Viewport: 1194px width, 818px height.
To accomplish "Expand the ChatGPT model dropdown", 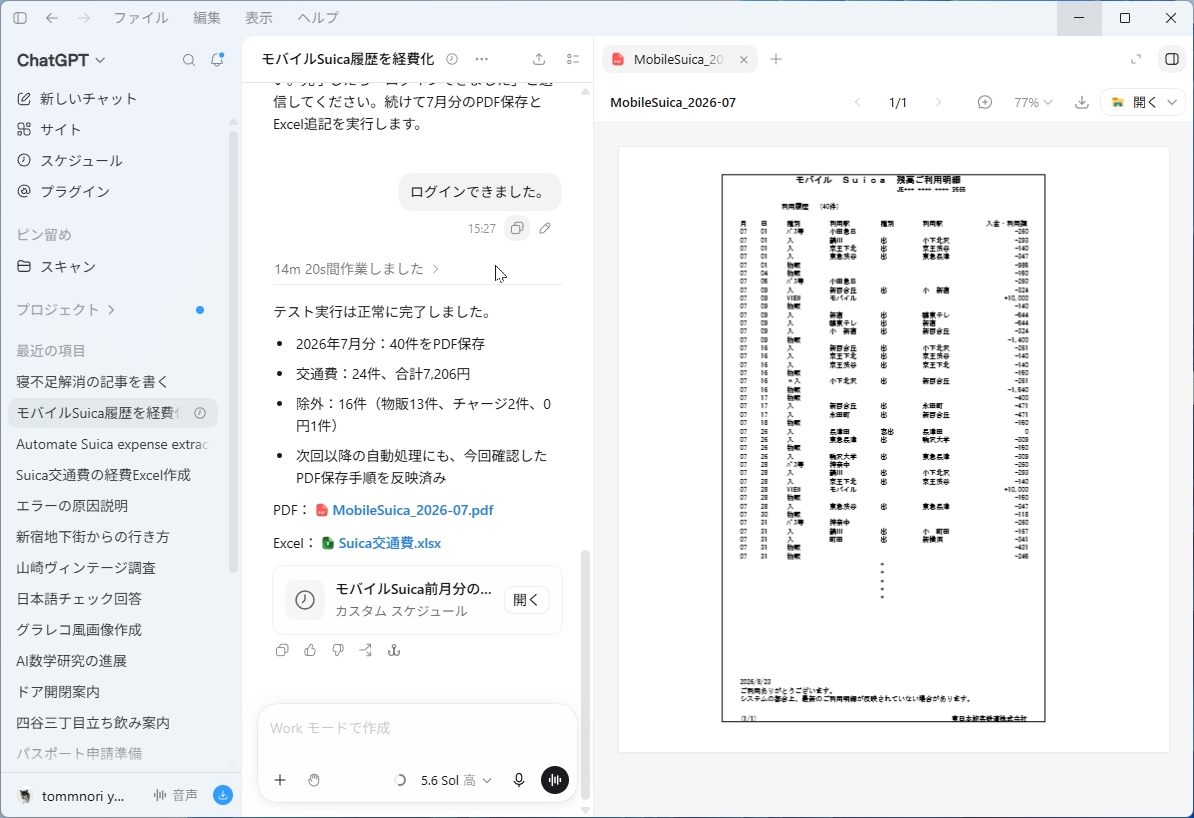I will 61,59.
